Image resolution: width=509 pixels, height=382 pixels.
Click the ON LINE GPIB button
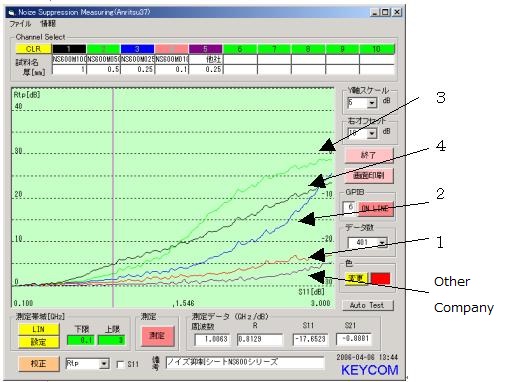tap(375, 208)
